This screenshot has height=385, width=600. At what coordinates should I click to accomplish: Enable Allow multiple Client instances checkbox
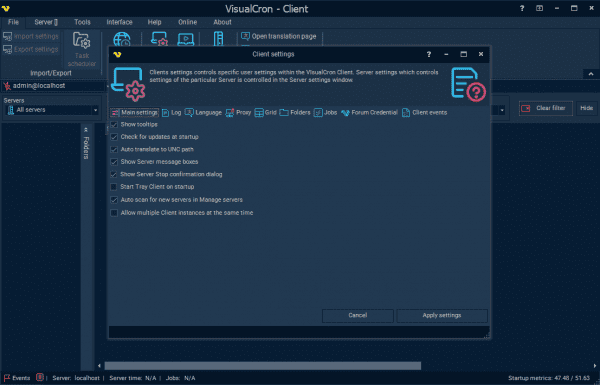pyautogui.click(x=114, y=213)
